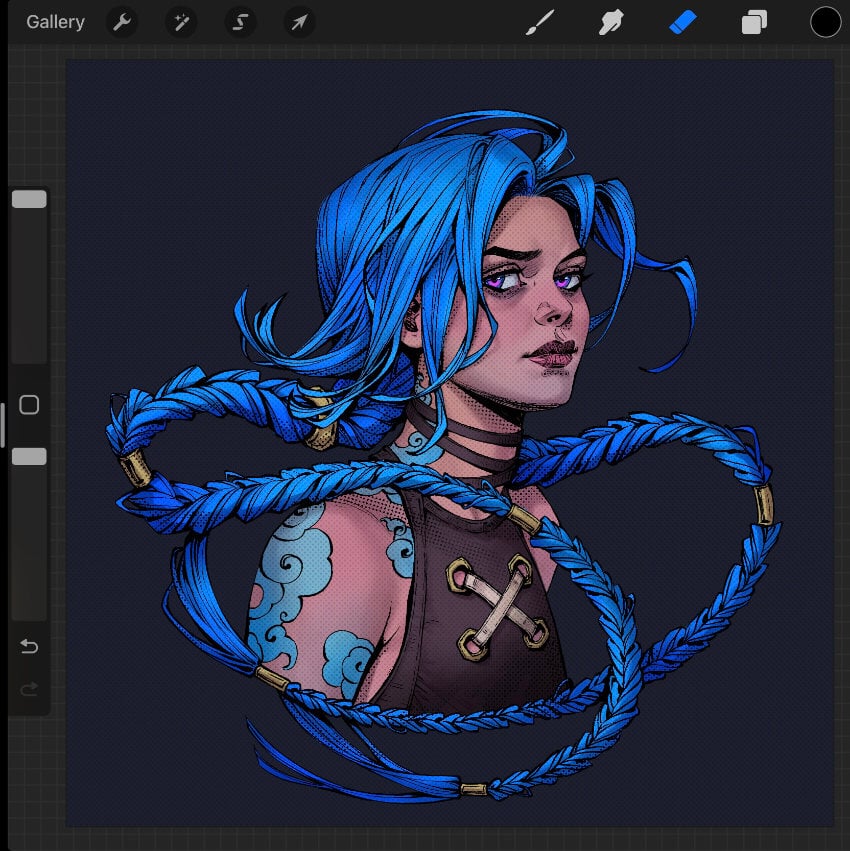Open the Layers panel
The image size is (850, 851).
click(x=754, y=22)
